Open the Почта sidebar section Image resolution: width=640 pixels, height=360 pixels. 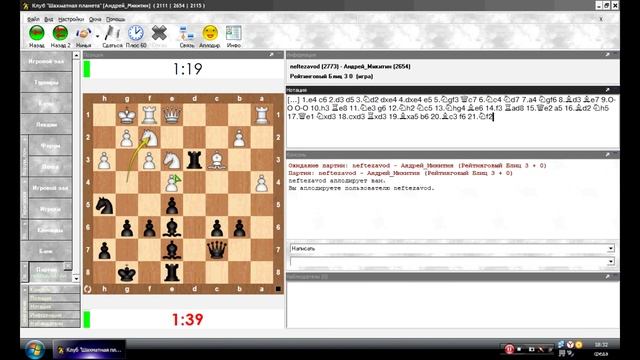point(50,167)
